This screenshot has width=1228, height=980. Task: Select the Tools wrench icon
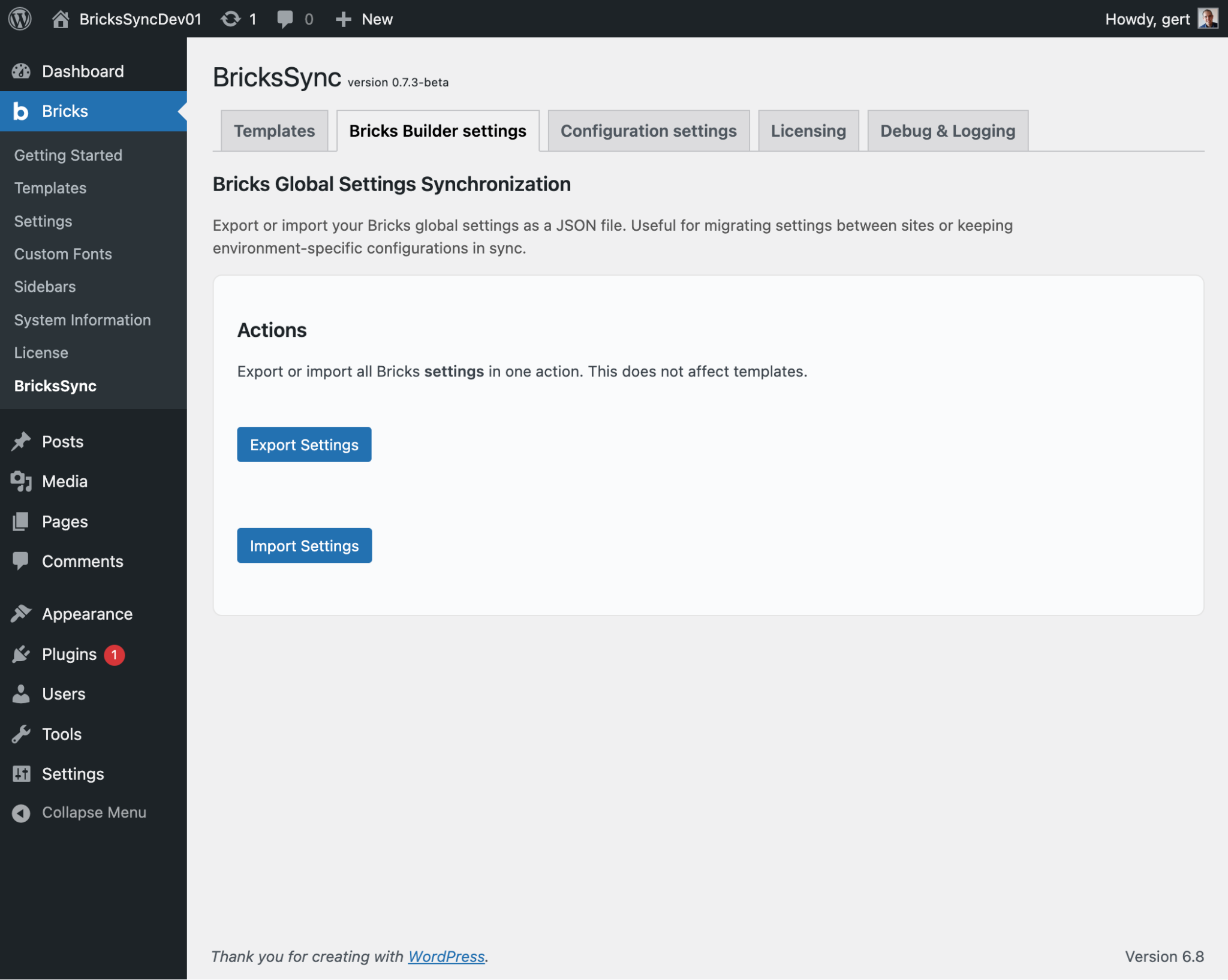22,734
